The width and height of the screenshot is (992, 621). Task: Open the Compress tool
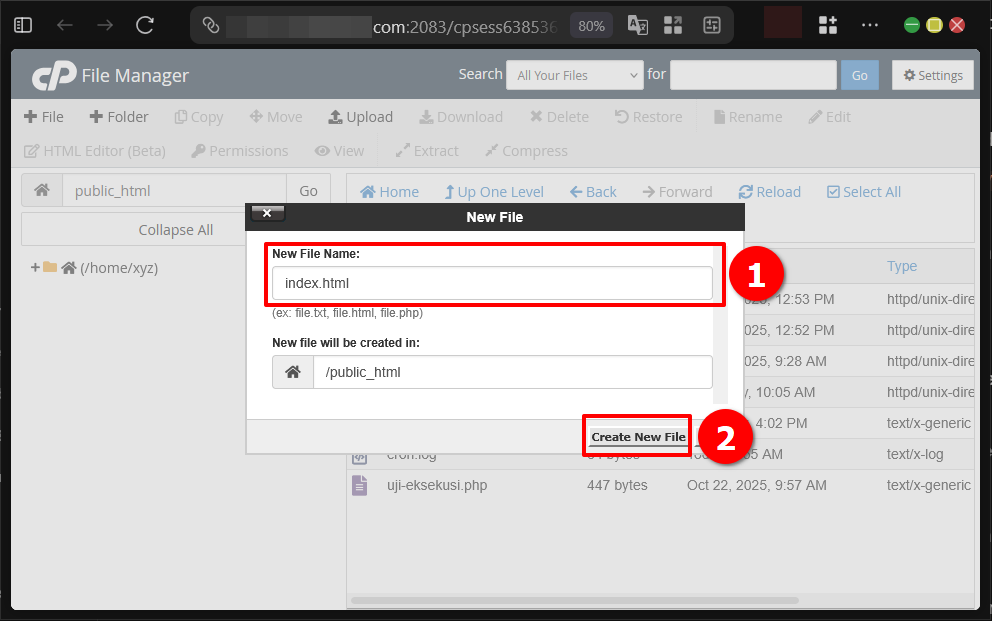coord(526,151)
